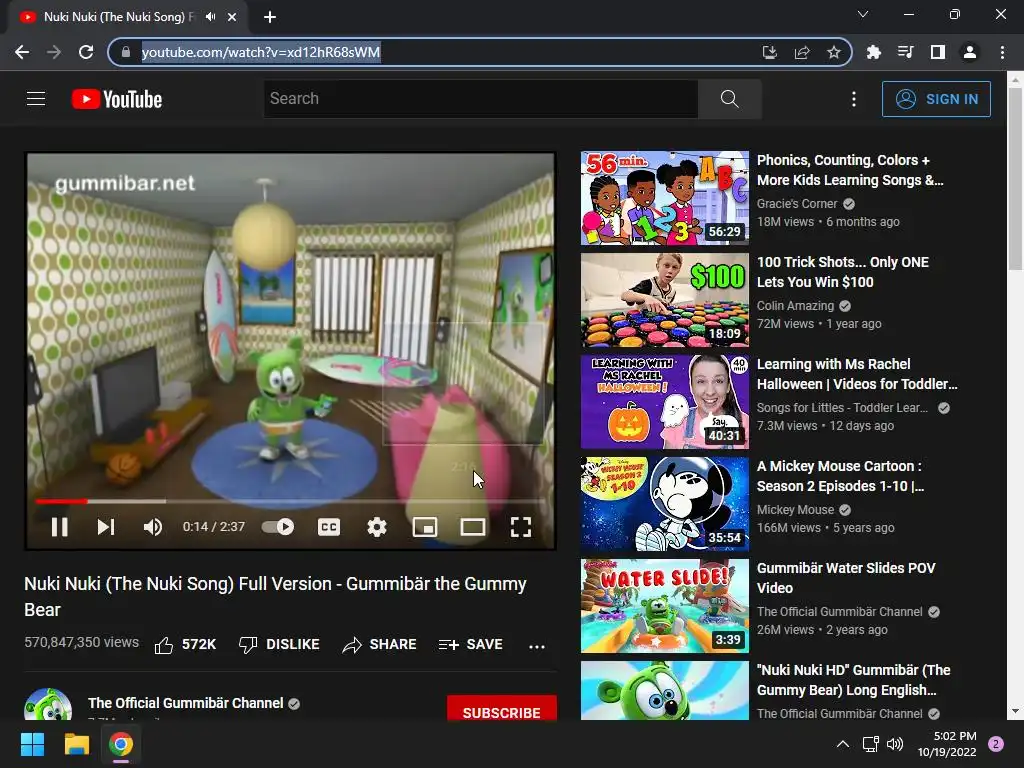Screen dimensions: 1024x768
Task: Open A Mickey Mouse Cartoon Season 2 title
Action: [840, 476]
